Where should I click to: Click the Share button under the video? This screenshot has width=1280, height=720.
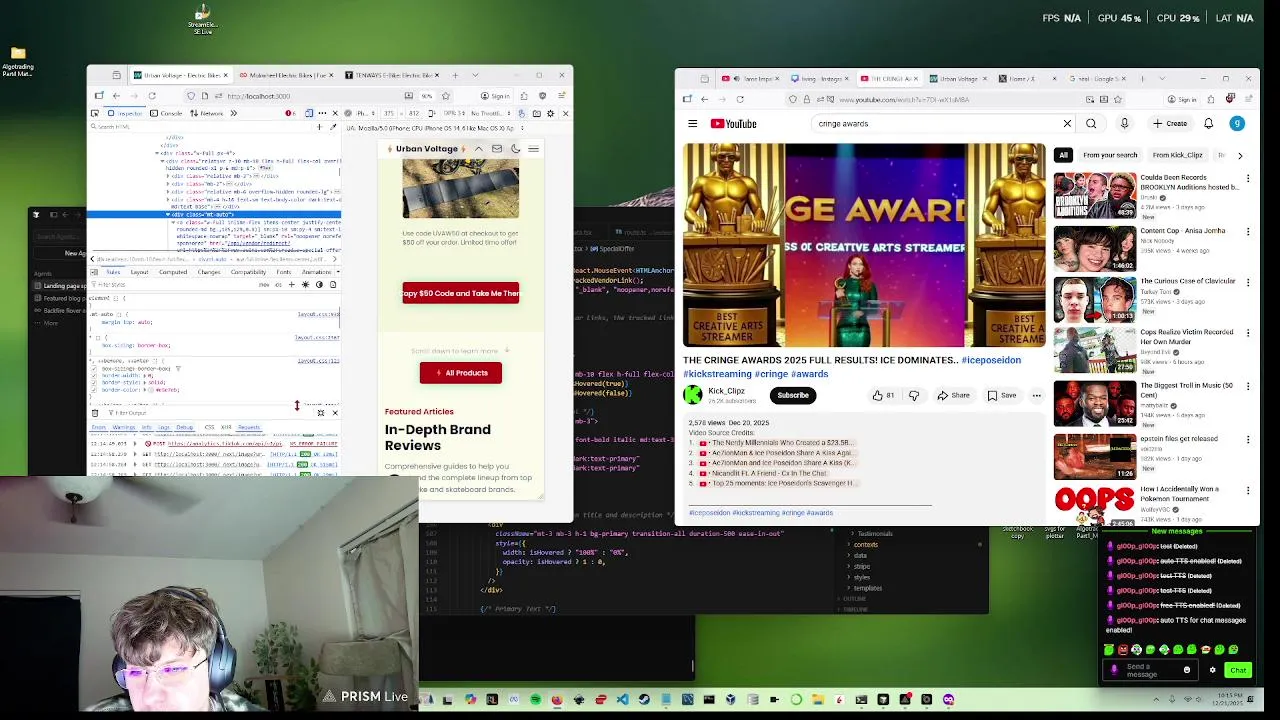pyautogui.click(x=953, y=395)
